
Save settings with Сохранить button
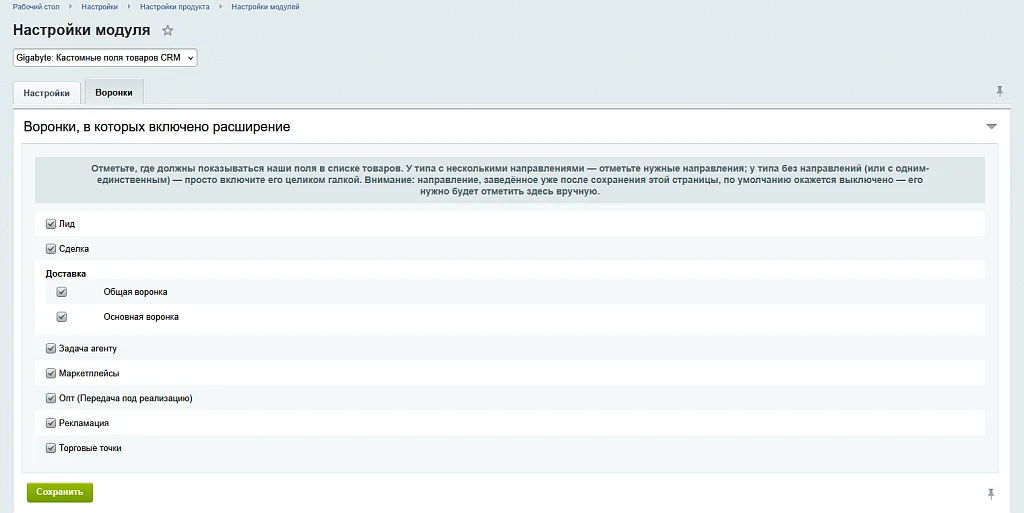click(x=60, y=492)
